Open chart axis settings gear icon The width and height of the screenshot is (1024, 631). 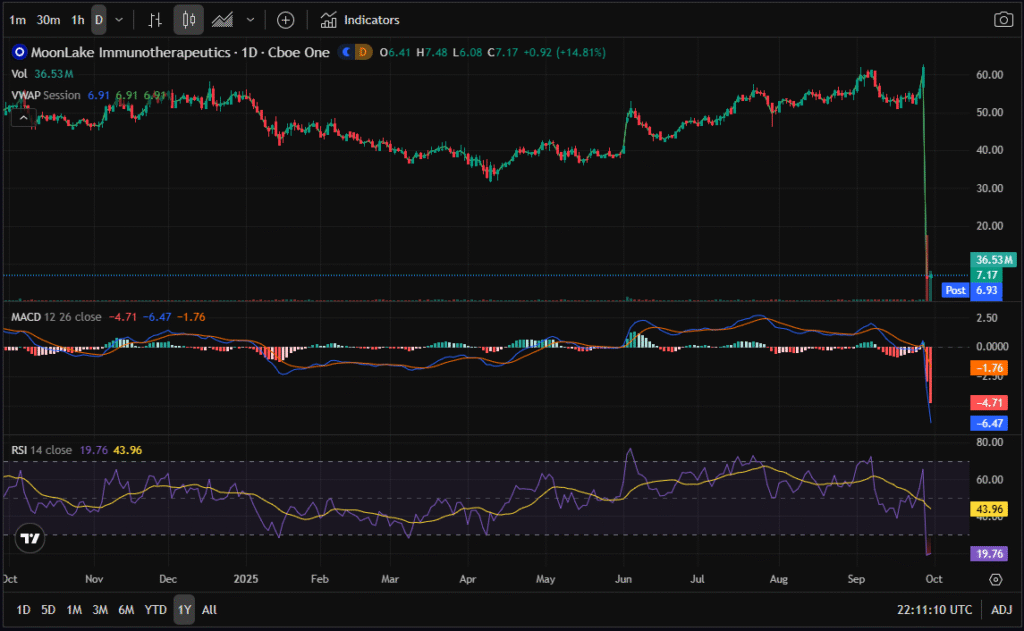[996, 579]
